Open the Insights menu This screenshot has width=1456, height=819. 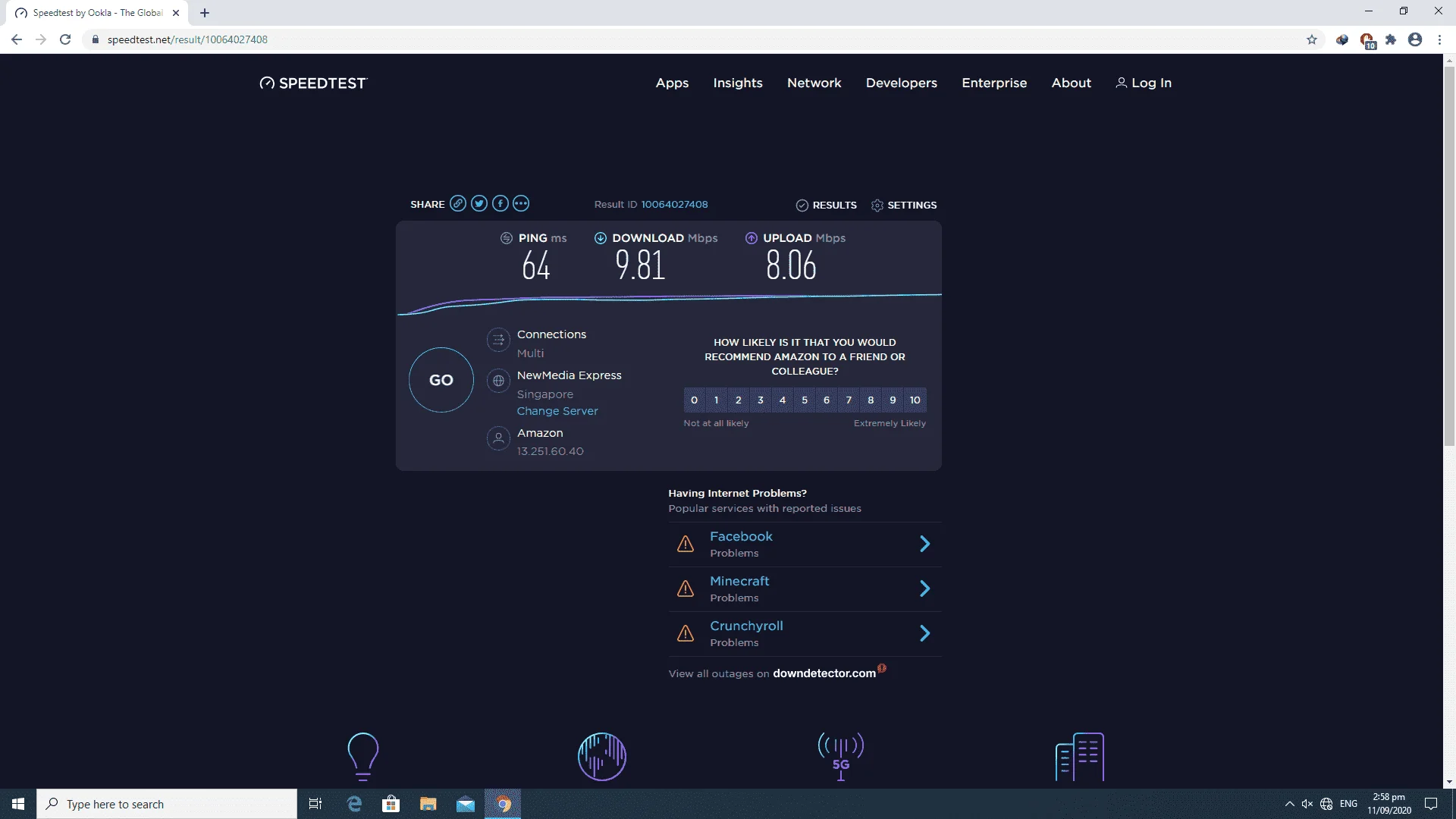point(738,83)
